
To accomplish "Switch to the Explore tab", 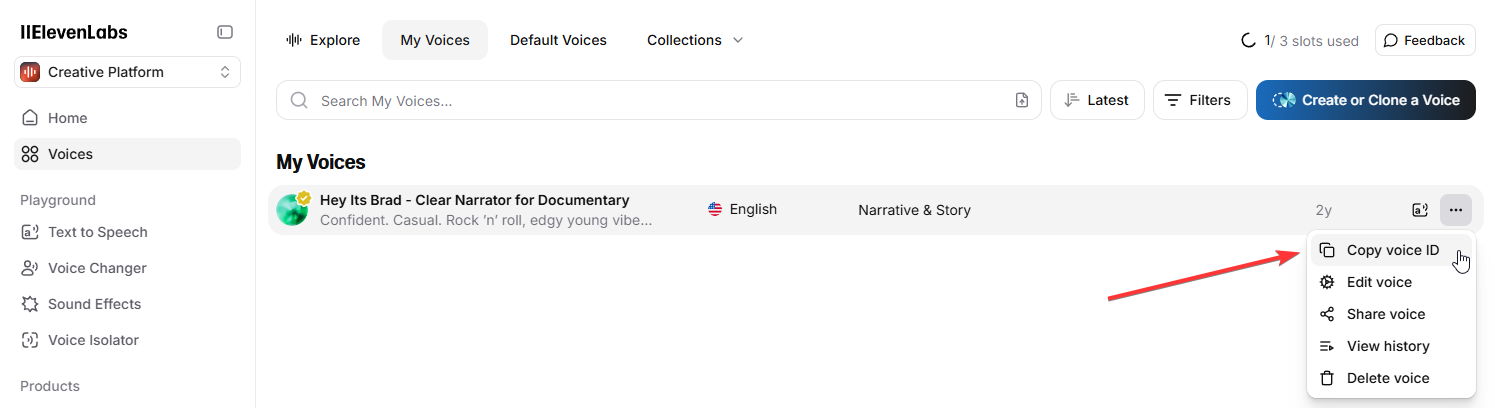I will (x=323, y=40).
